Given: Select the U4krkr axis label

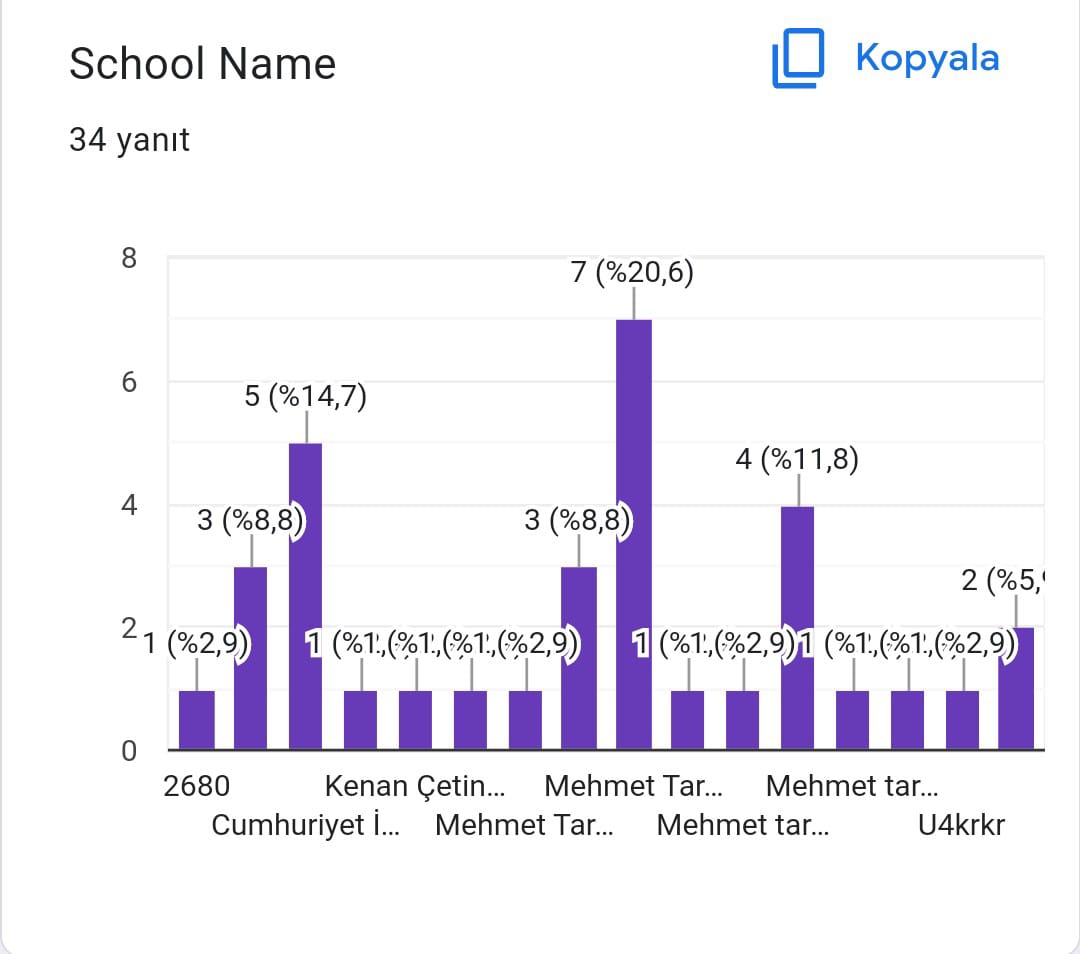Looking at the screenshot, I should (x=961, y=826).
